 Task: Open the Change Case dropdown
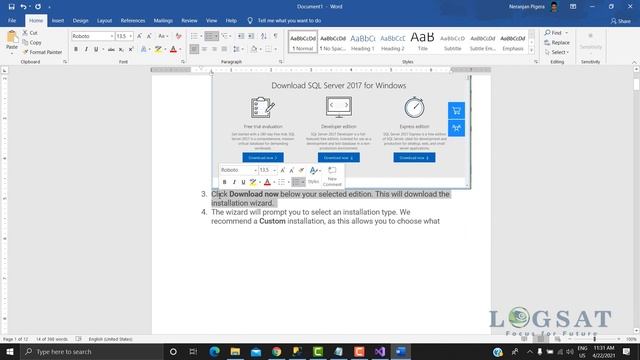click(x=163, y=36)
